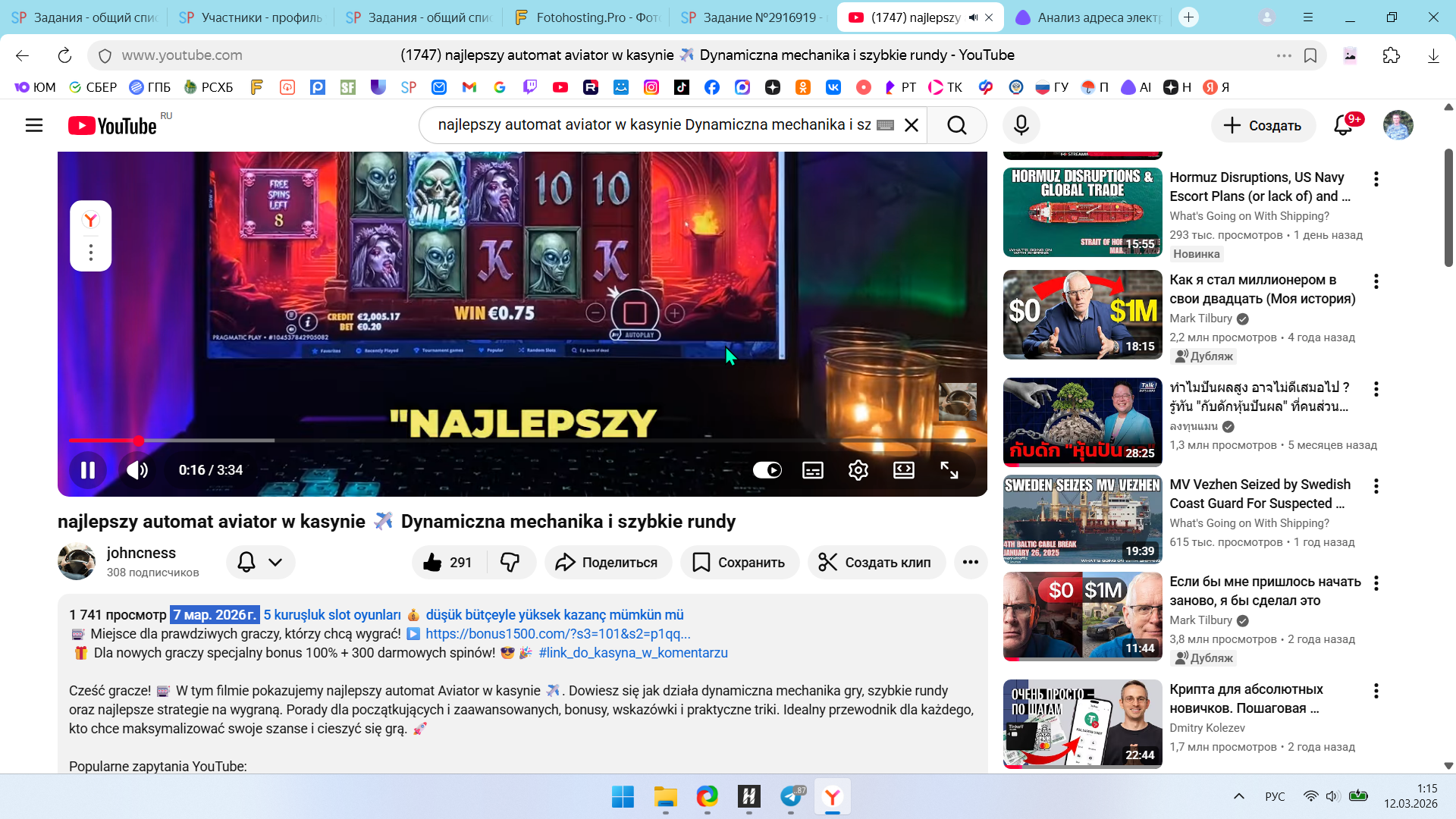The width and height of the screenshot is (1456, 819).
Task: Mute the video volume speaker icon
Action: click(x=136, y=470)
